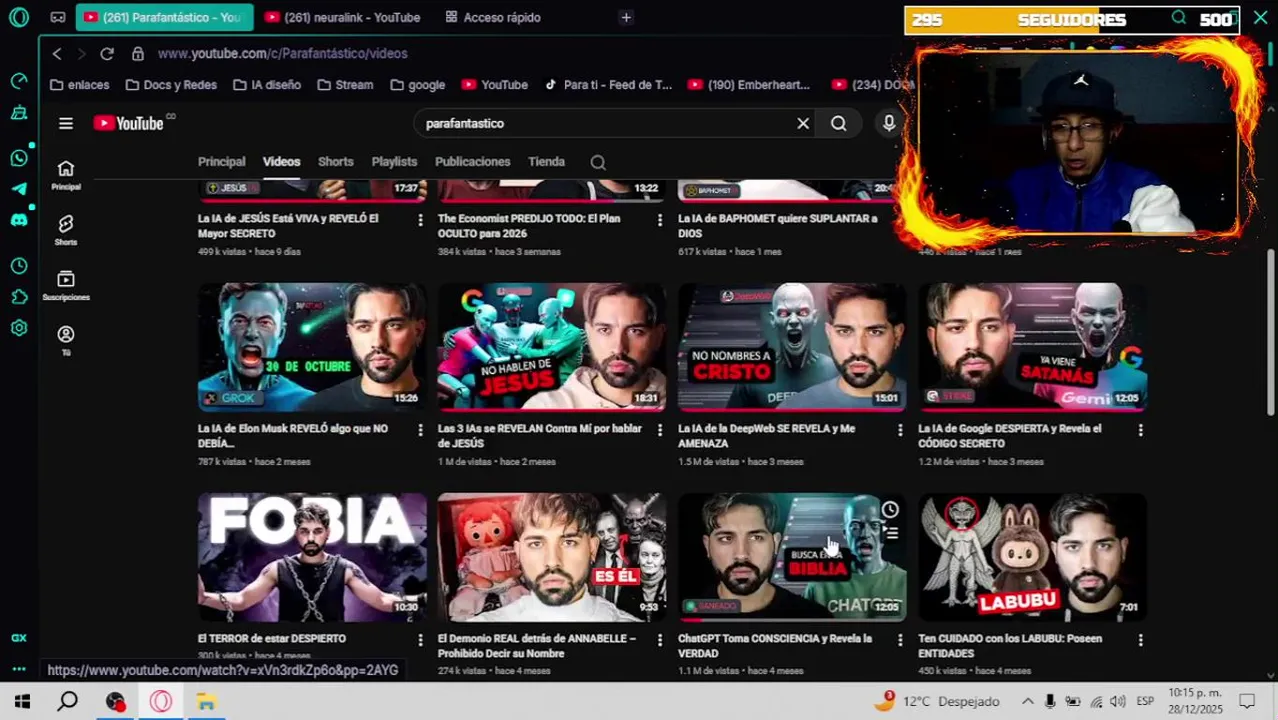Open options for La IA de JESÚS video

tap(420, 220)
